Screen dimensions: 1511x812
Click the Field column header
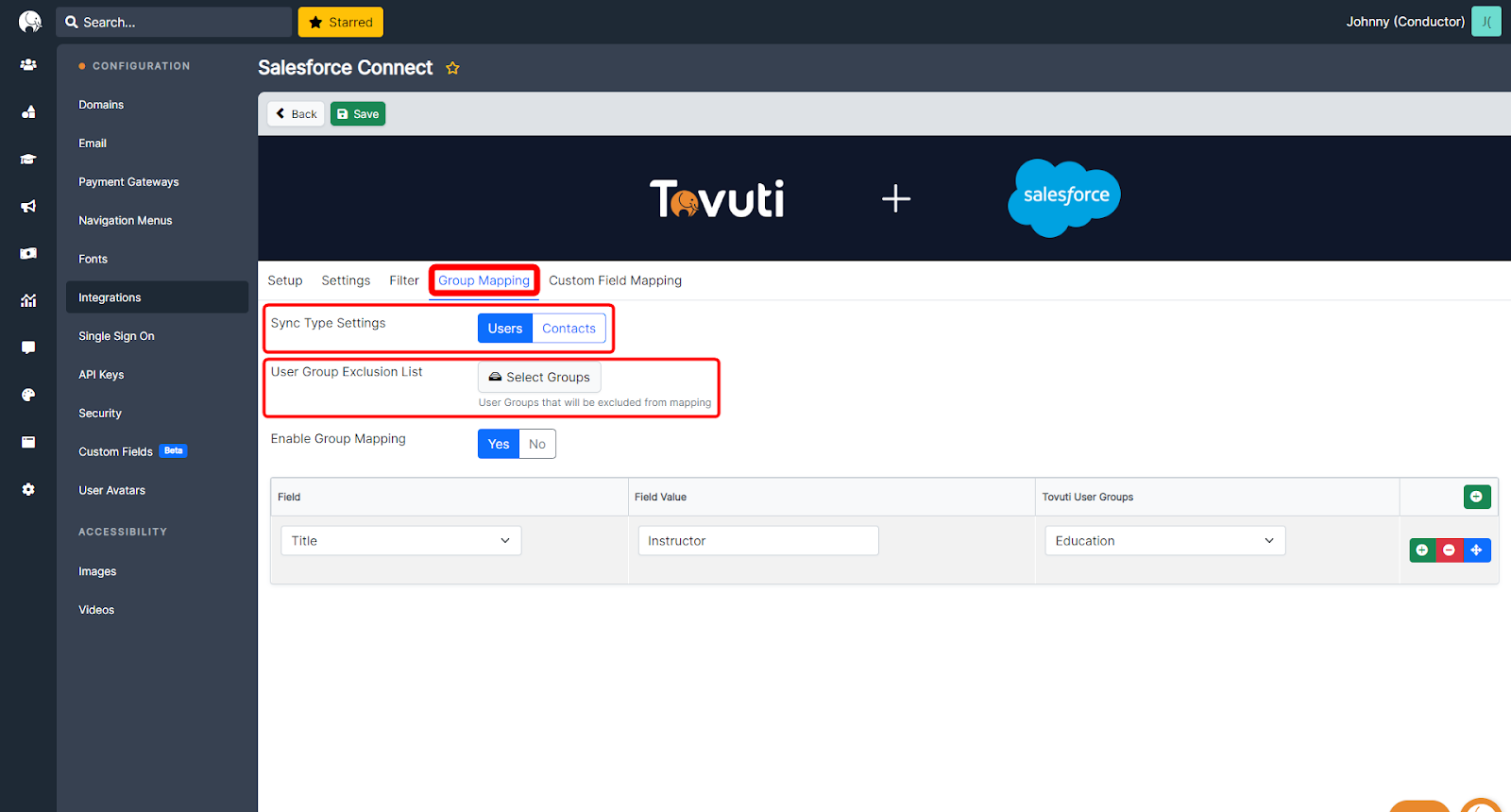pyautogui.click(x=289, y=497)
